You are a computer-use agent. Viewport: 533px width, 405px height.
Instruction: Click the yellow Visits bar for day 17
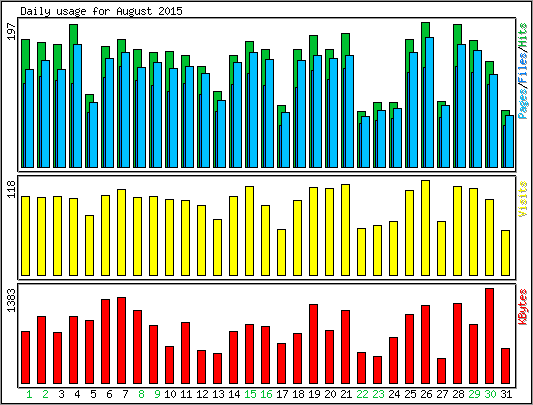281,252
